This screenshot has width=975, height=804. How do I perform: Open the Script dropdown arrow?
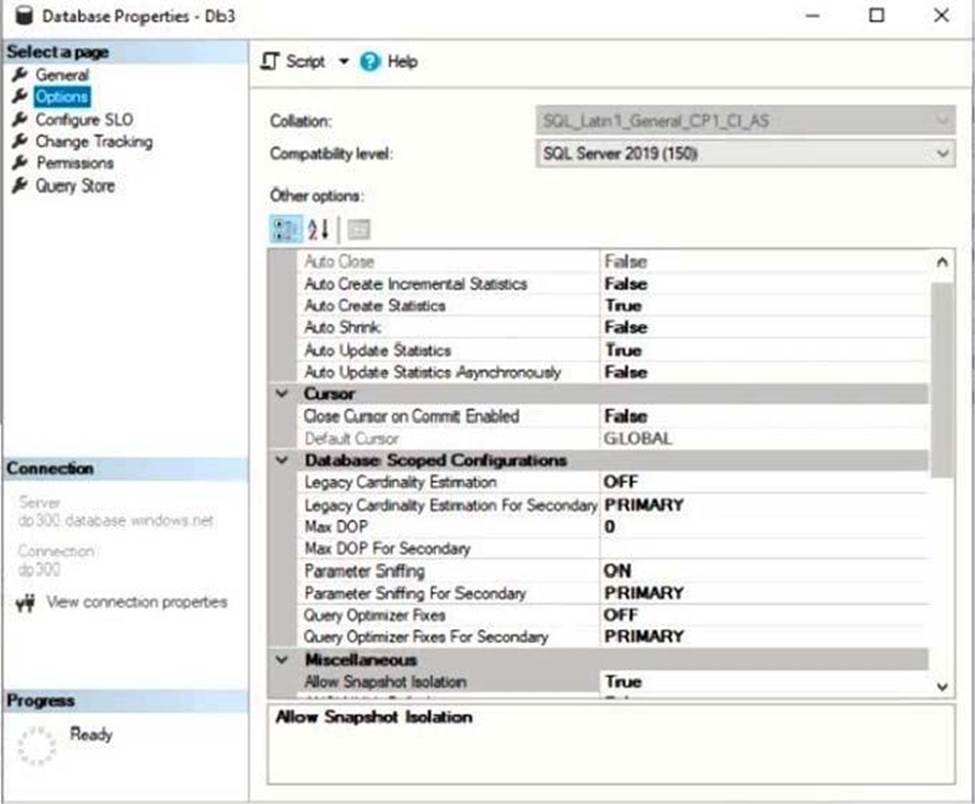(x=343, y=62)
